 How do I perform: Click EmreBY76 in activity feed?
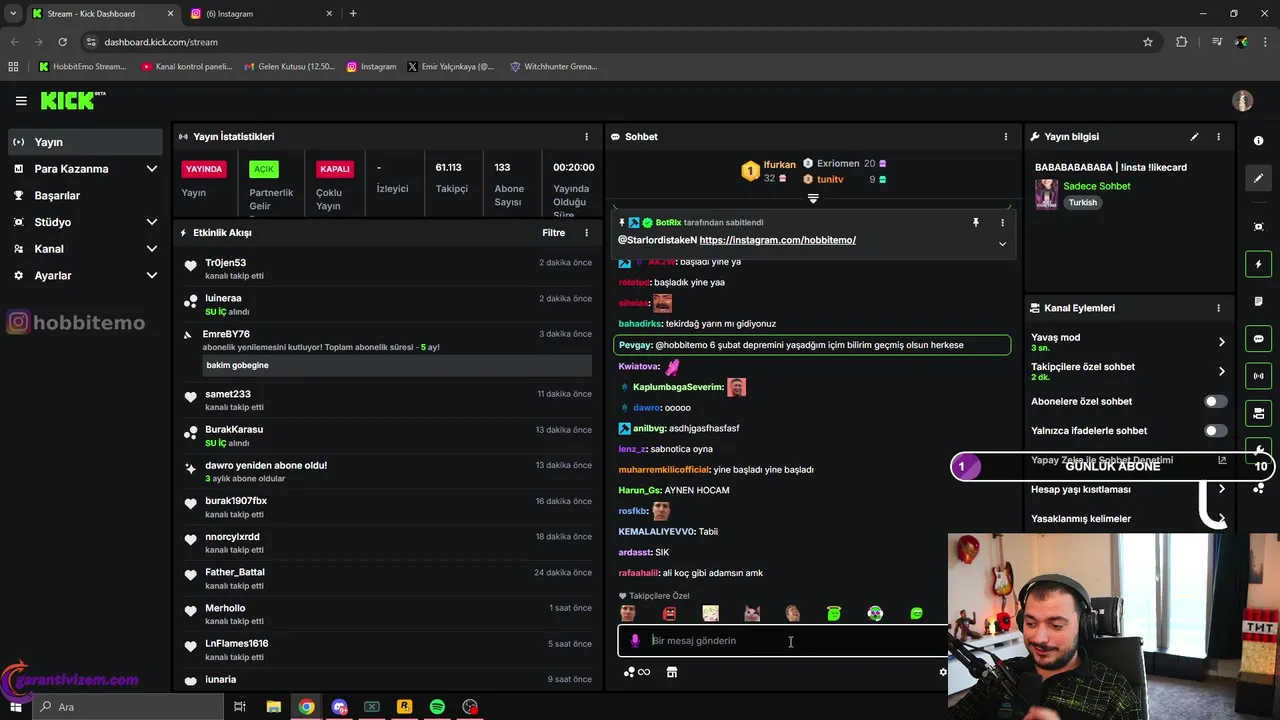[x=226, y=334]
